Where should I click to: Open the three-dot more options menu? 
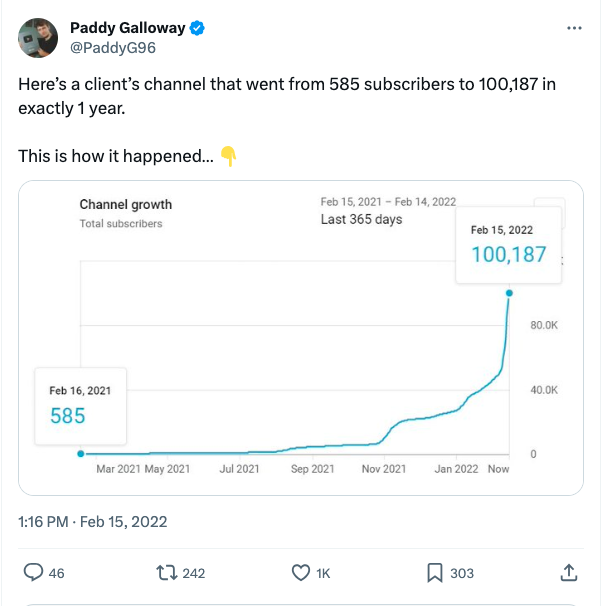(x=574, y=28)
